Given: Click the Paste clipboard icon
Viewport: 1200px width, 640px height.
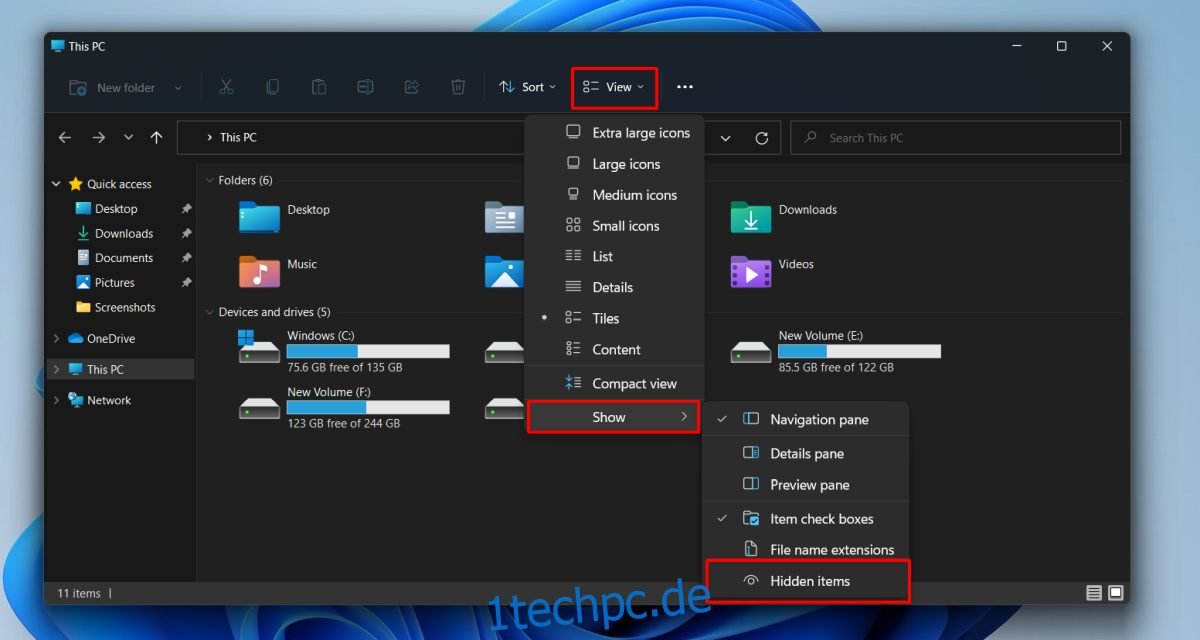Looking at the screenshot, I should click(319, 87).
